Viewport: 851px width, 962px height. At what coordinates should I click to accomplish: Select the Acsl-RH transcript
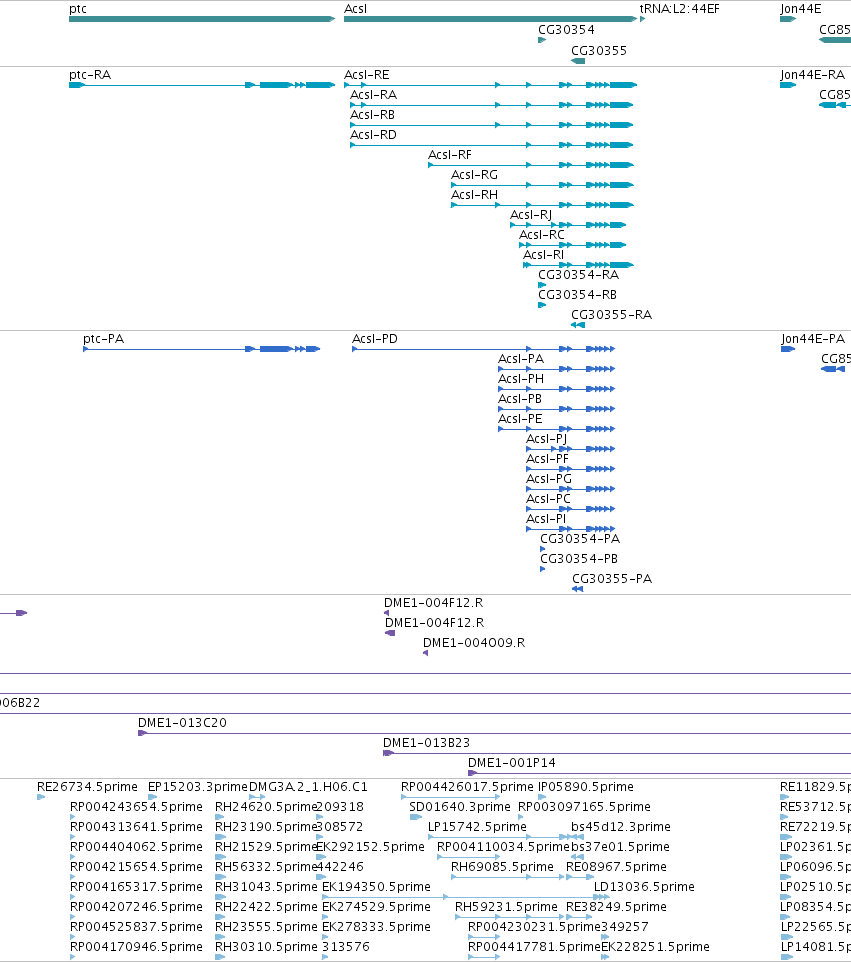(542, 205)
